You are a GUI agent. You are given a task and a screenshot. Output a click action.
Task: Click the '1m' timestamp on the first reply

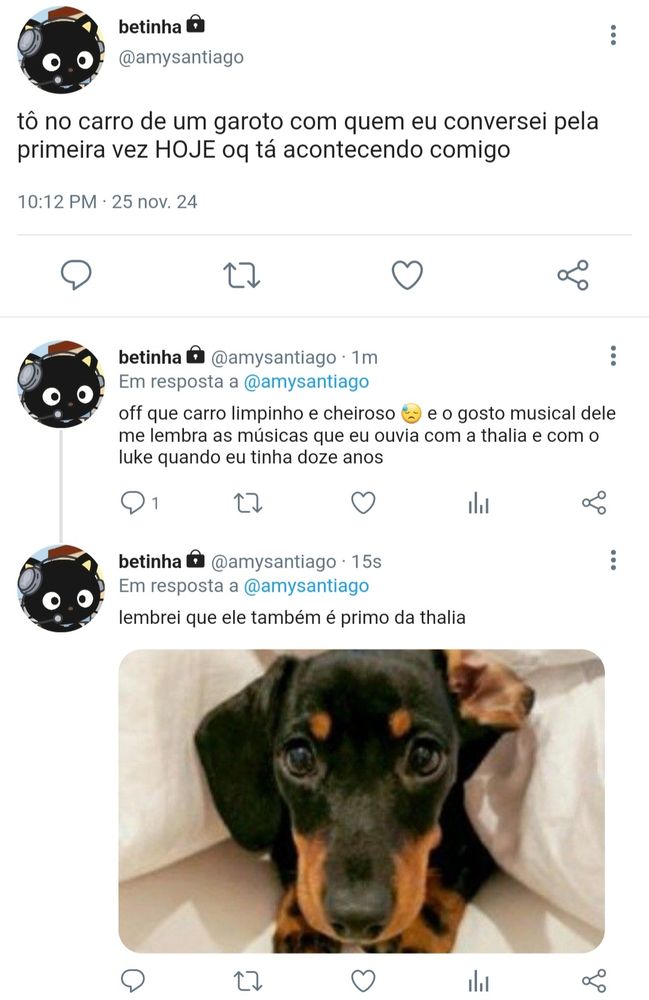pyautogui.click(x=364, y=356)
